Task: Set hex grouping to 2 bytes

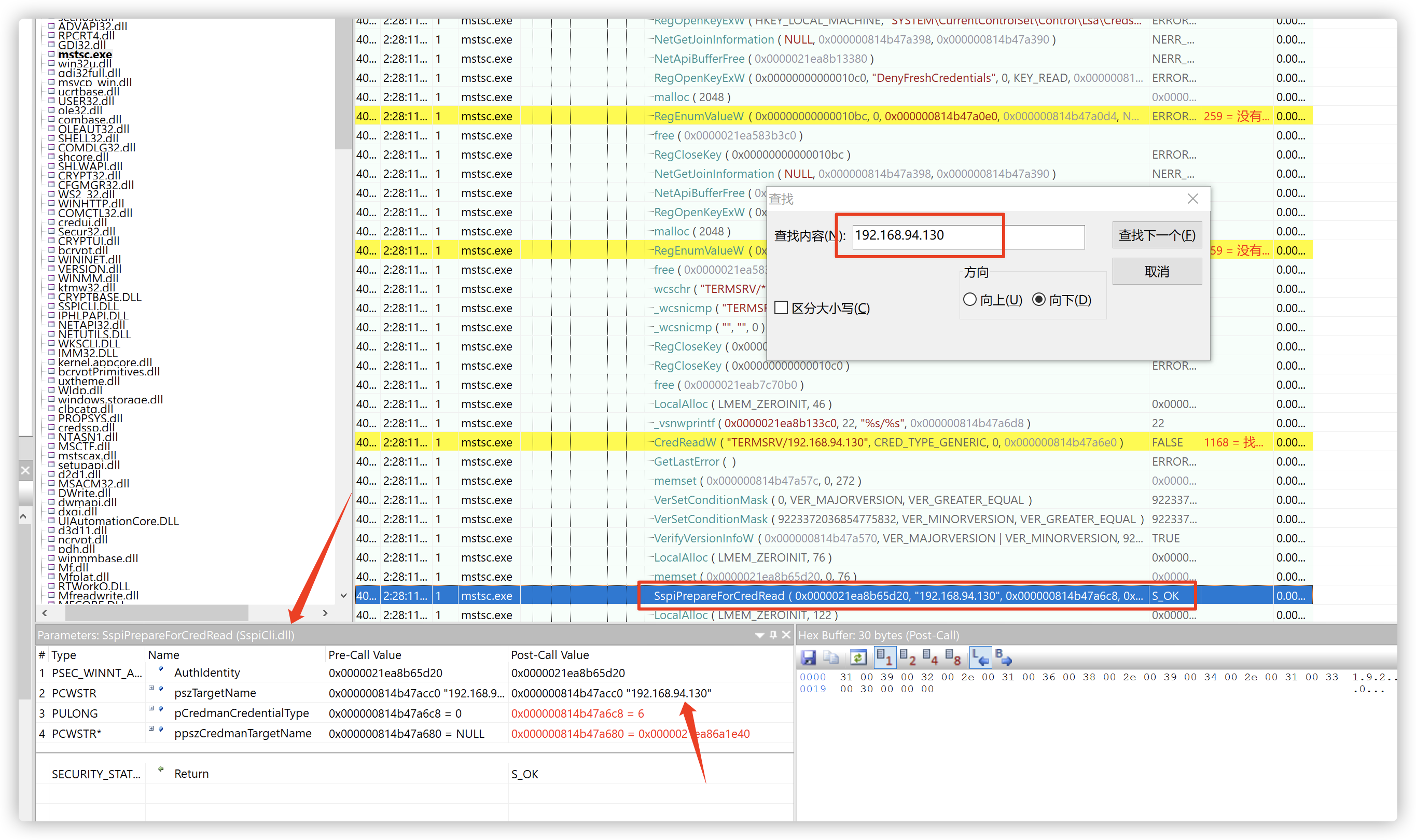Action: coord(907,657)
